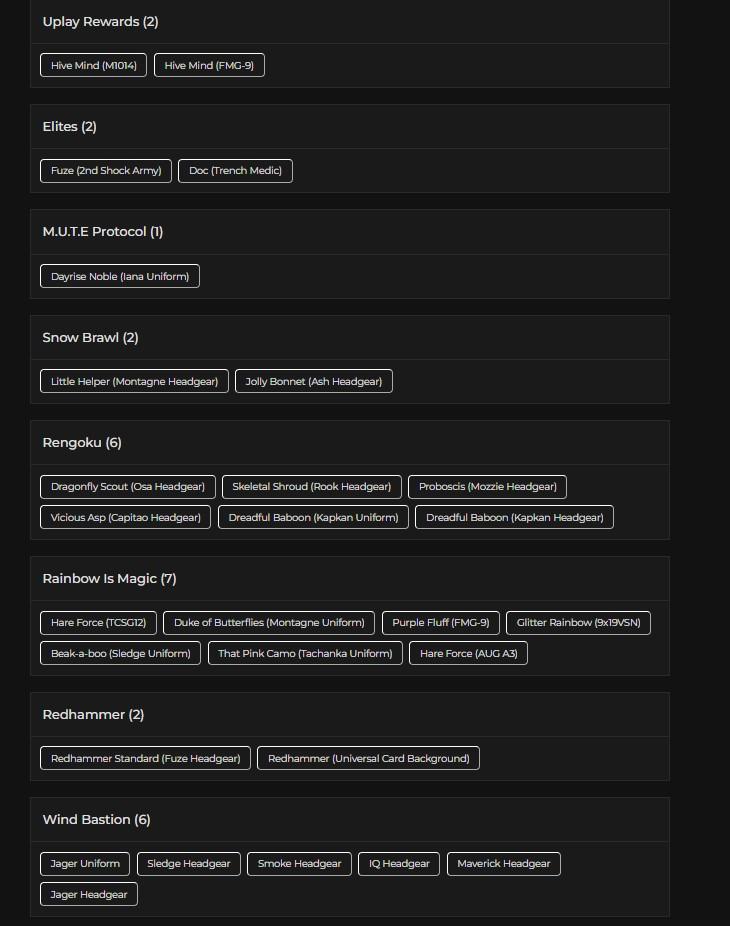The width and height of the screenshot is (730, 926).
Task: Click Jolly Bonnet (Ash Headgear) tag
Action: [314, 381]
